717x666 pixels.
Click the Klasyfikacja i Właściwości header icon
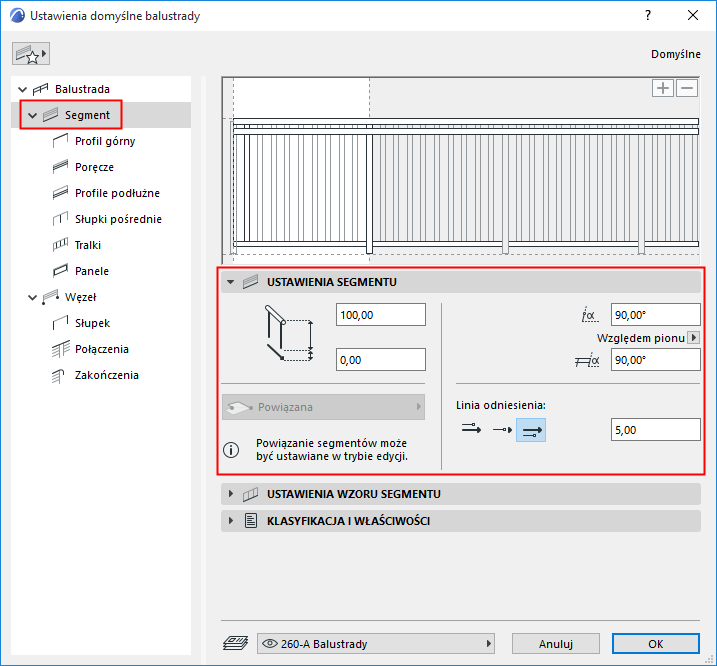tap(251, 521)
